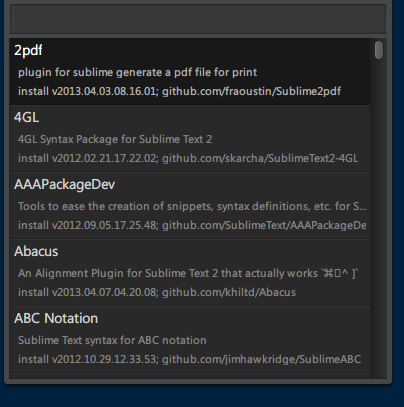Click the install v2012.10.29.12.33.53 version text
The width and height of the screenshot is (404, 407).
(87, 359)
